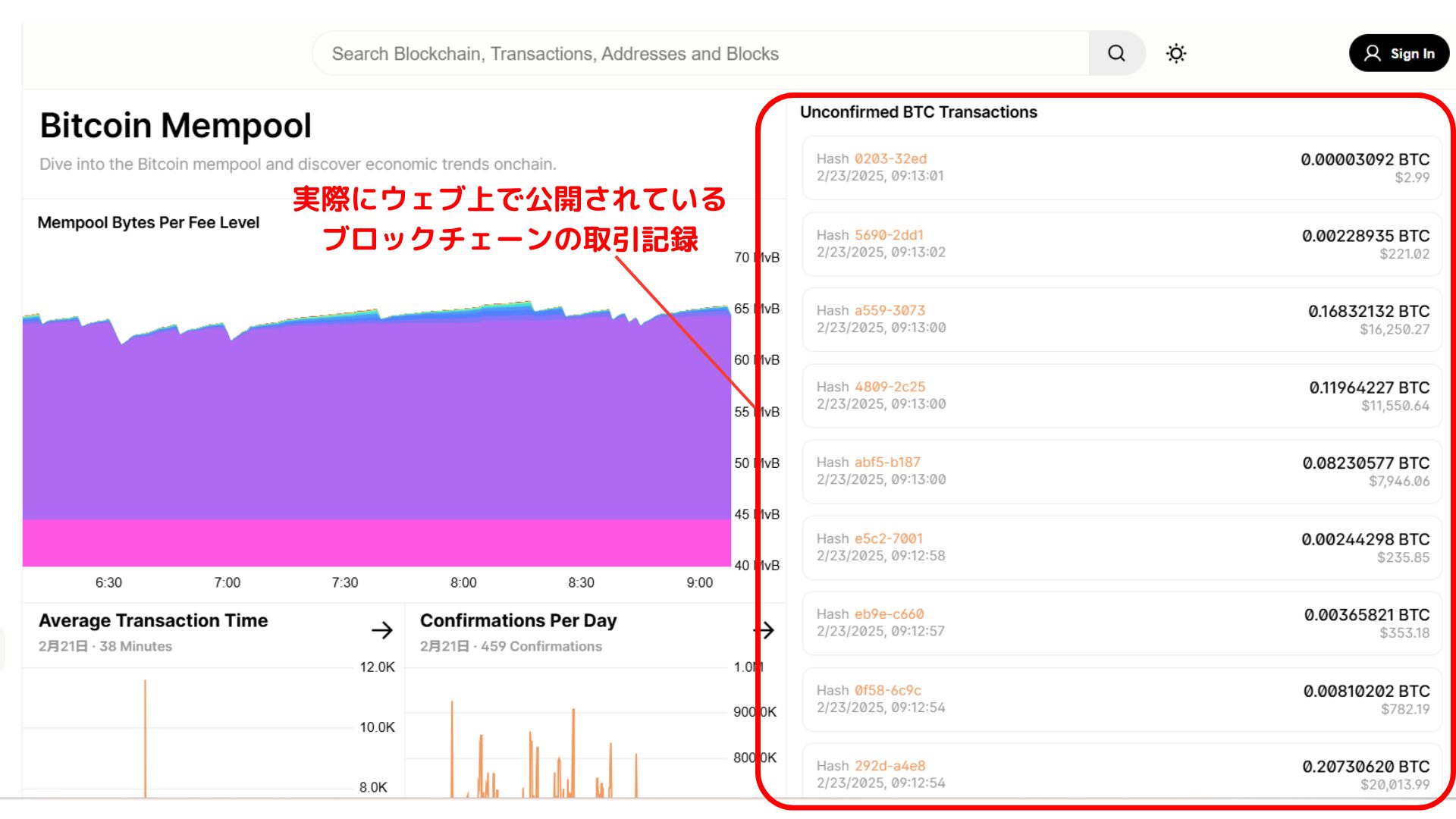This screenshot has width=1456, height=819.
Task: Click the Sign In button
Action: [1399, 53]
